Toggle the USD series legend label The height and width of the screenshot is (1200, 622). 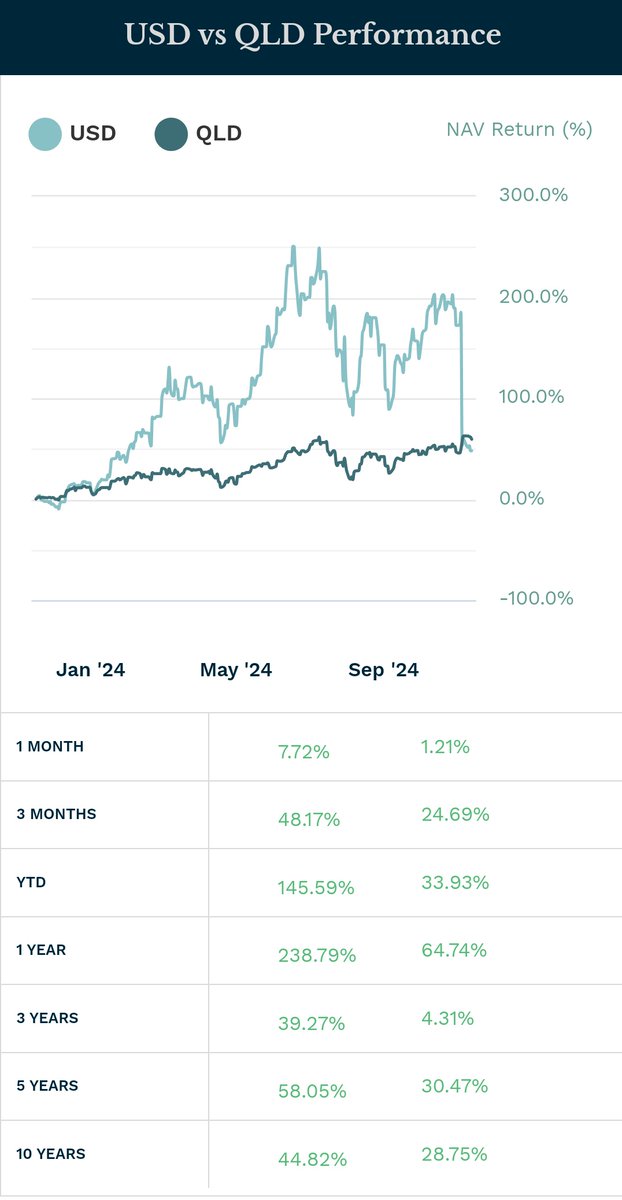pyautogui.click(x=93, y=133)
